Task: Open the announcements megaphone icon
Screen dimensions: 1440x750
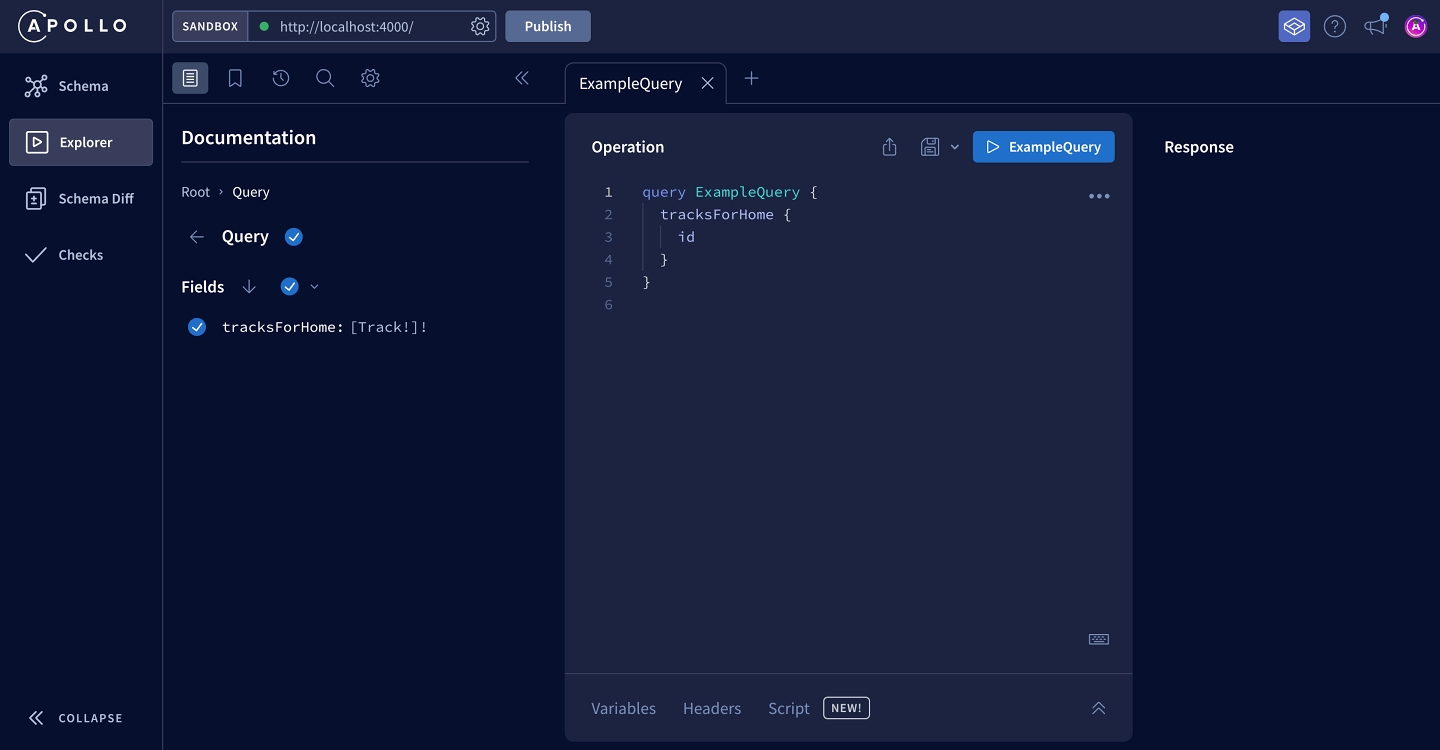Action: [x=1376, y=27]
